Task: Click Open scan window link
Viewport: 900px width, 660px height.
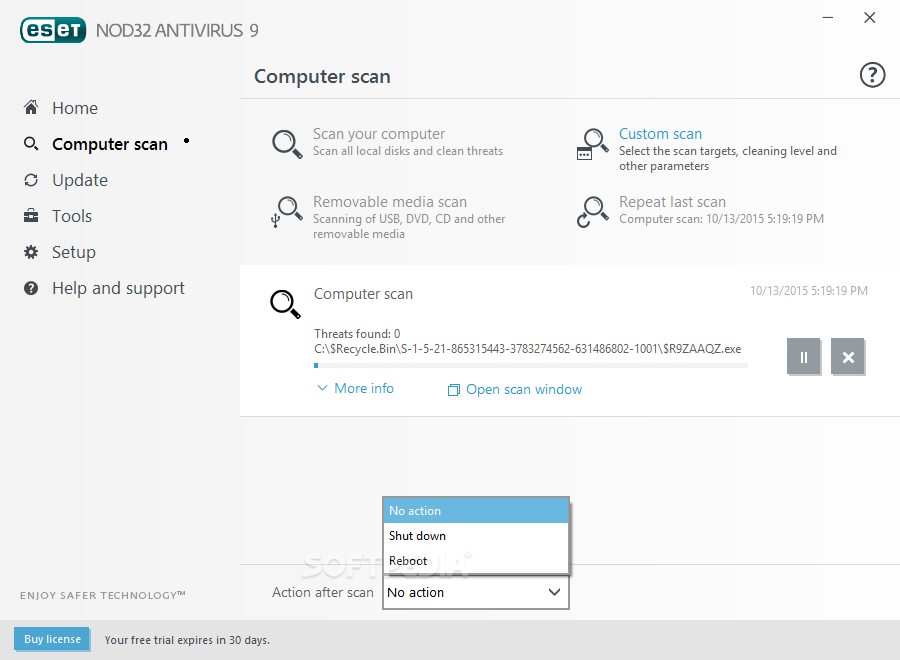Action: [523, 390]
